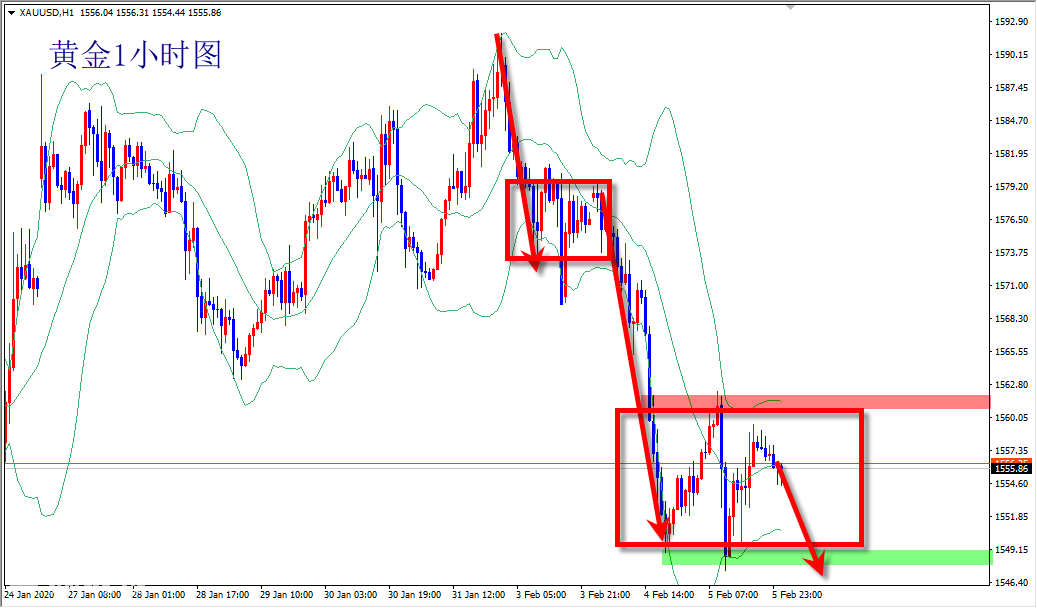The image size is (1037, 608).
Task: Click the 1592.90 price axis label
Action: click(x=1011, y=22)
